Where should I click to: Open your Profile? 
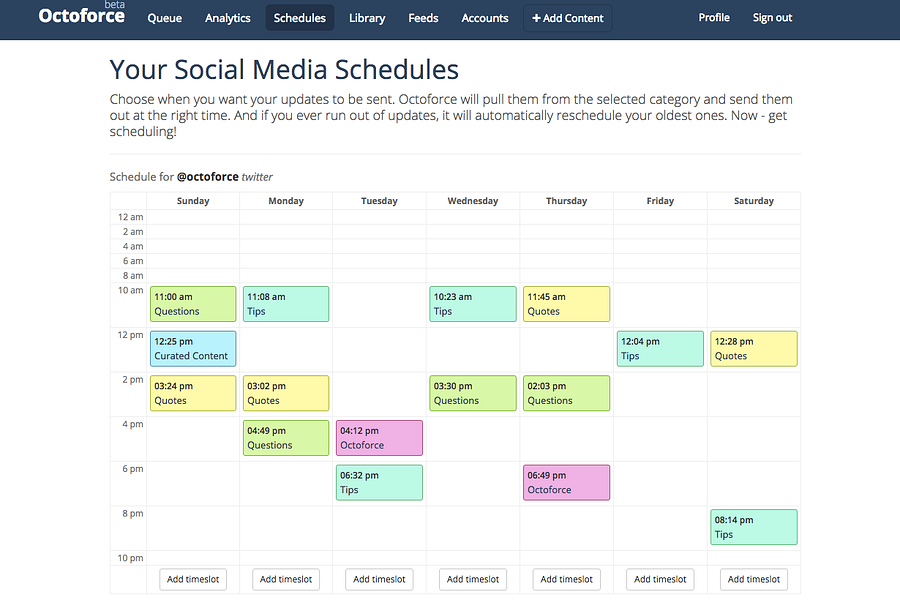tap(714, 18)
